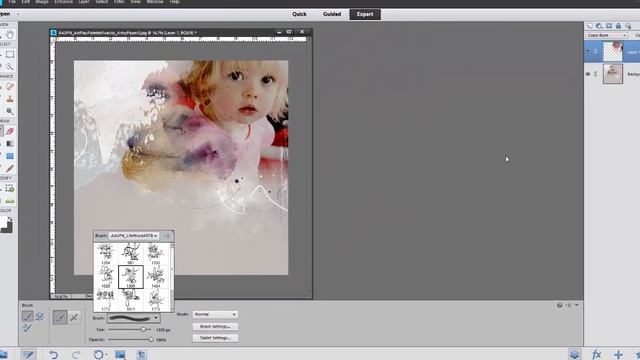Viewport: 640px width, 360px height.
Task: Toggle link icon on Layer 1
Action: coord(596,52)
